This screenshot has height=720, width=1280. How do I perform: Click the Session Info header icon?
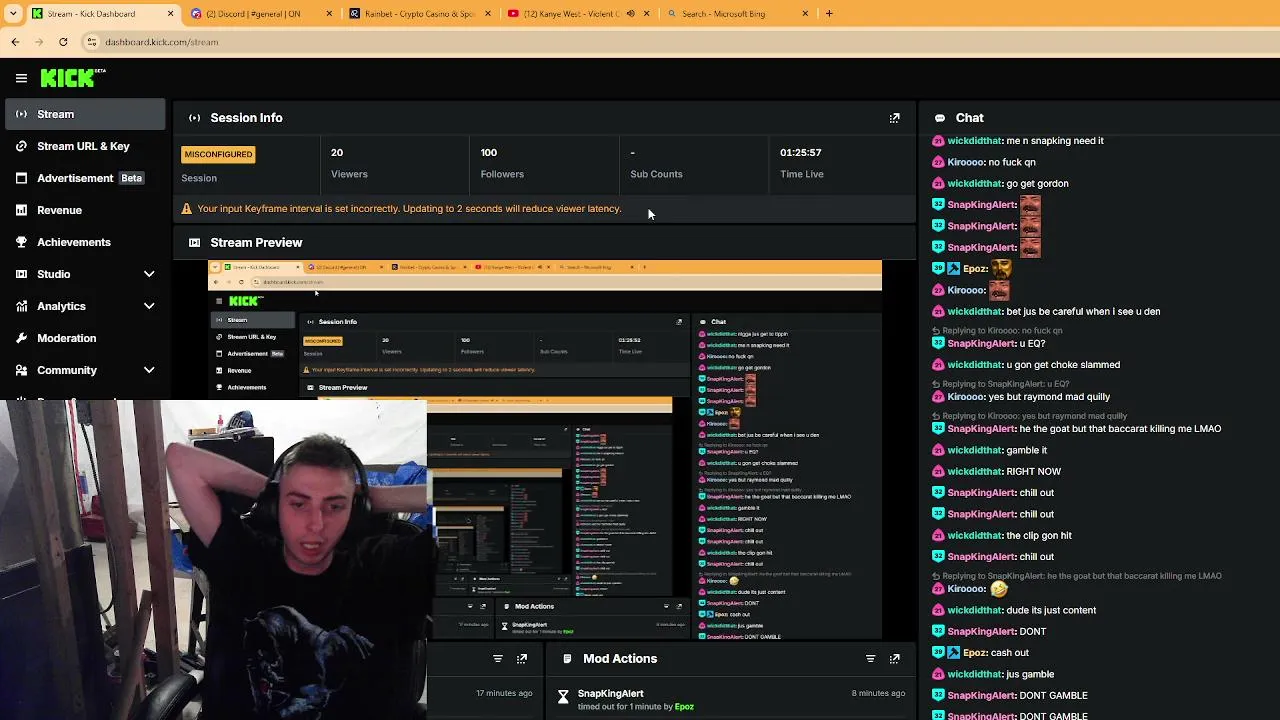(x=195, y=118)
